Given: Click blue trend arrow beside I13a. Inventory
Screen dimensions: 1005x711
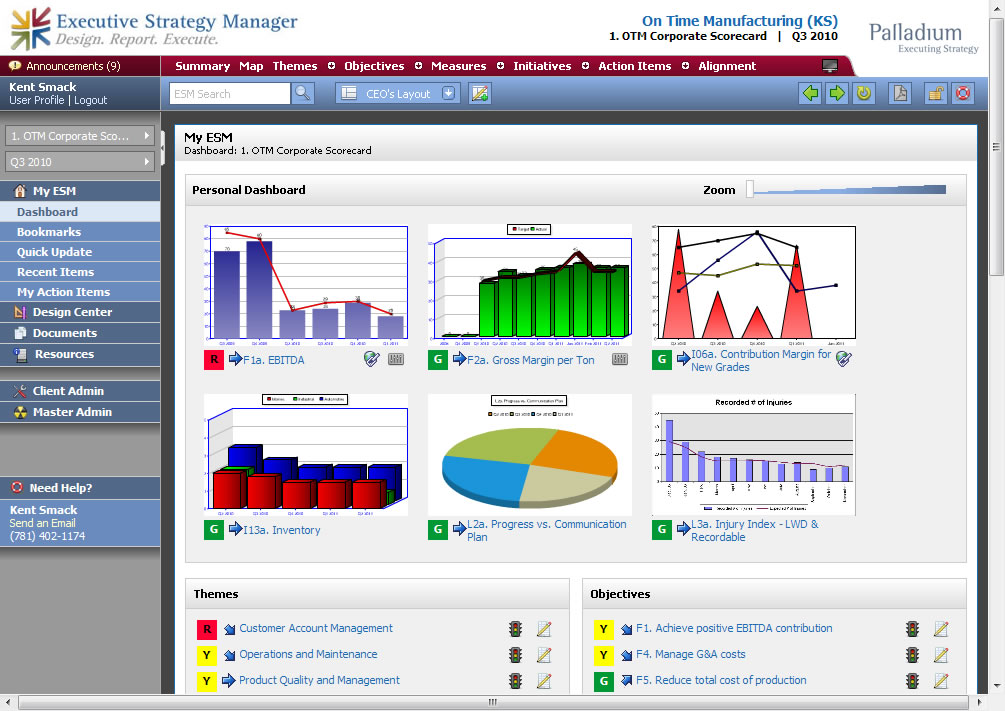Looking at the screenshot, I should [x=235, y=529].
